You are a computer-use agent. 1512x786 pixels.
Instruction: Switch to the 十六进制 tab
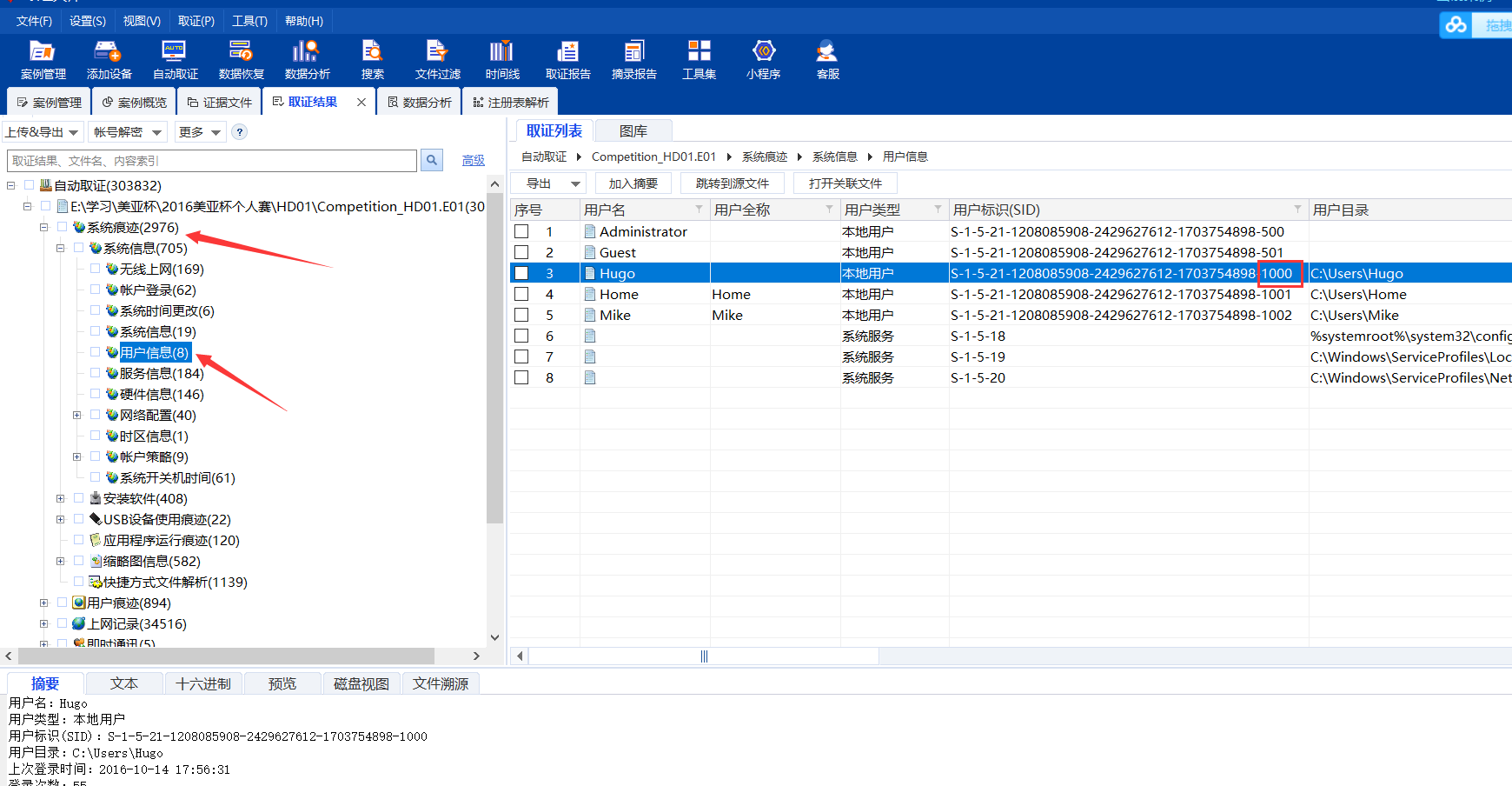pos(203,683)
